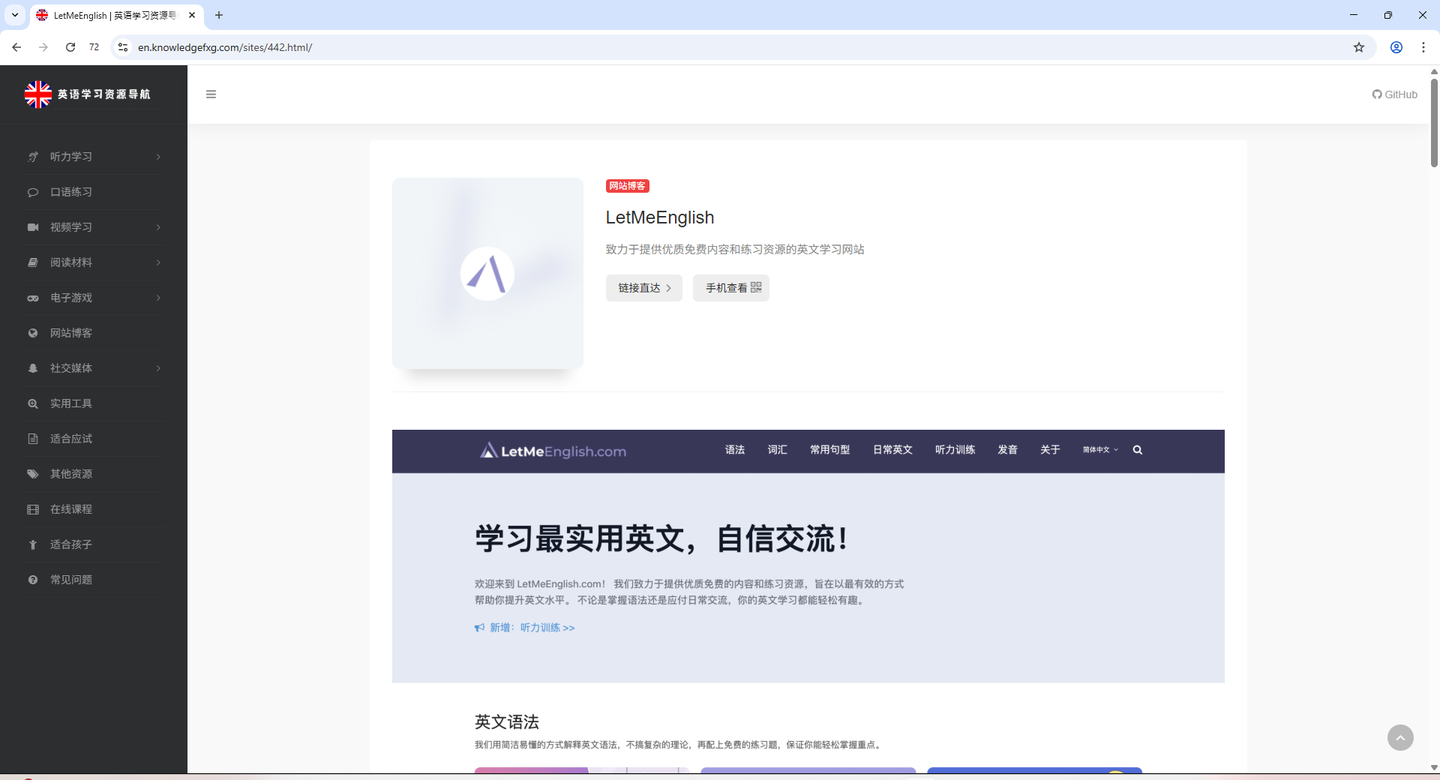This screenshot has width=1440, height=780.
Task: Select 语法 in the LetMeEnglish navbar
Action: 735,450
